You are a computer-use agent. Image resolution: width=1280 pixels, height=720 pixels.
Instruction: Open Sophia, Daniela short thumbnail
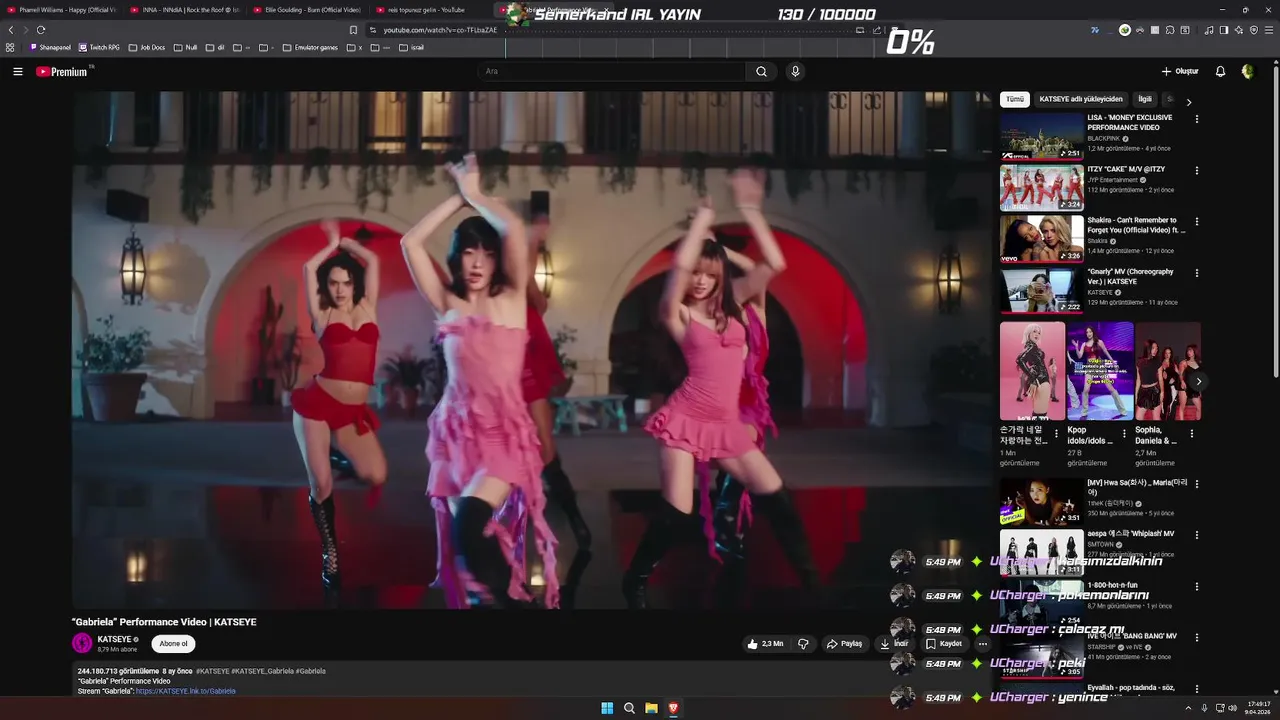click(1168, 371)
